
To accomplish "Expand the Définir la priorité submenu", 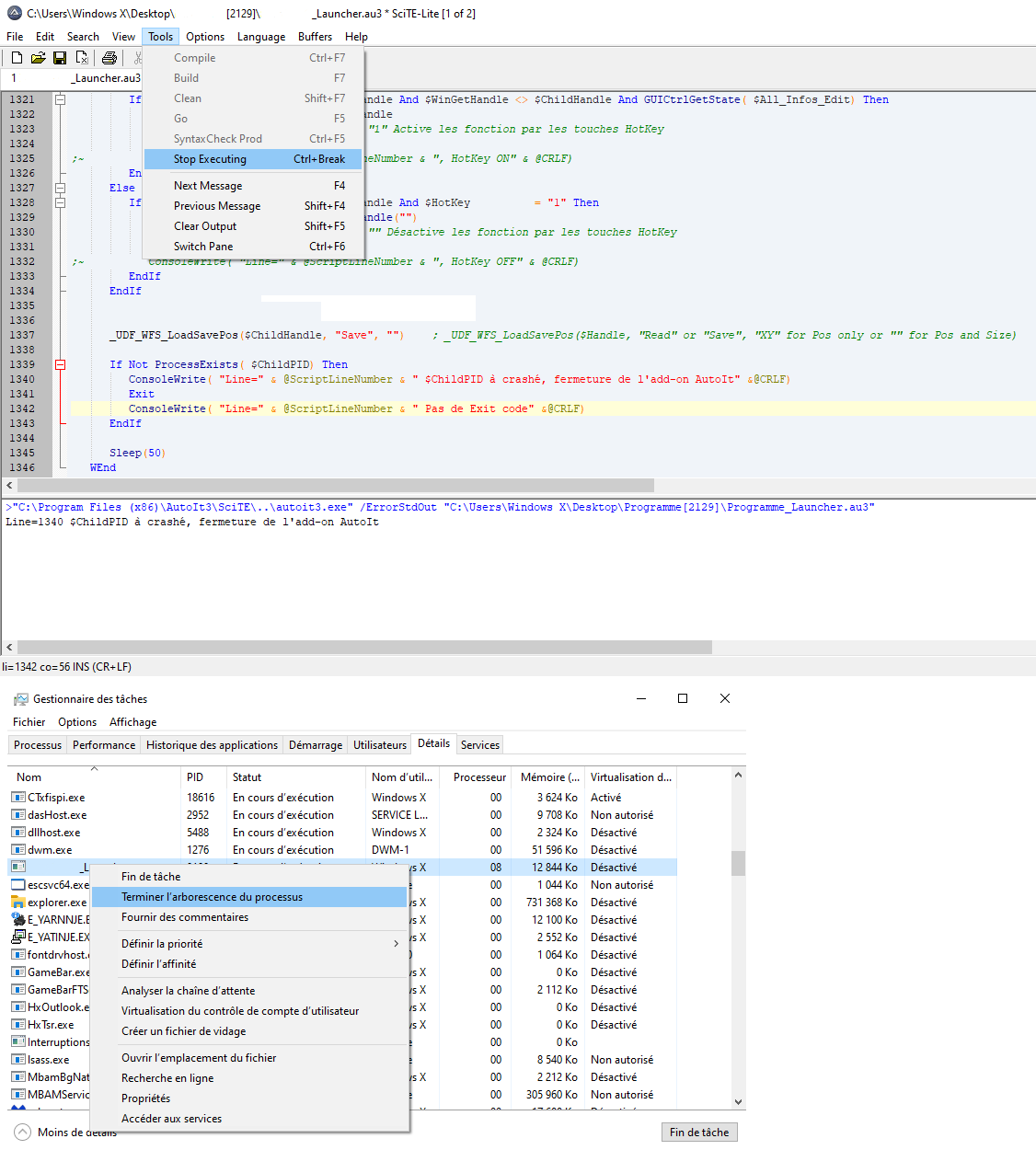I will 397,944.
